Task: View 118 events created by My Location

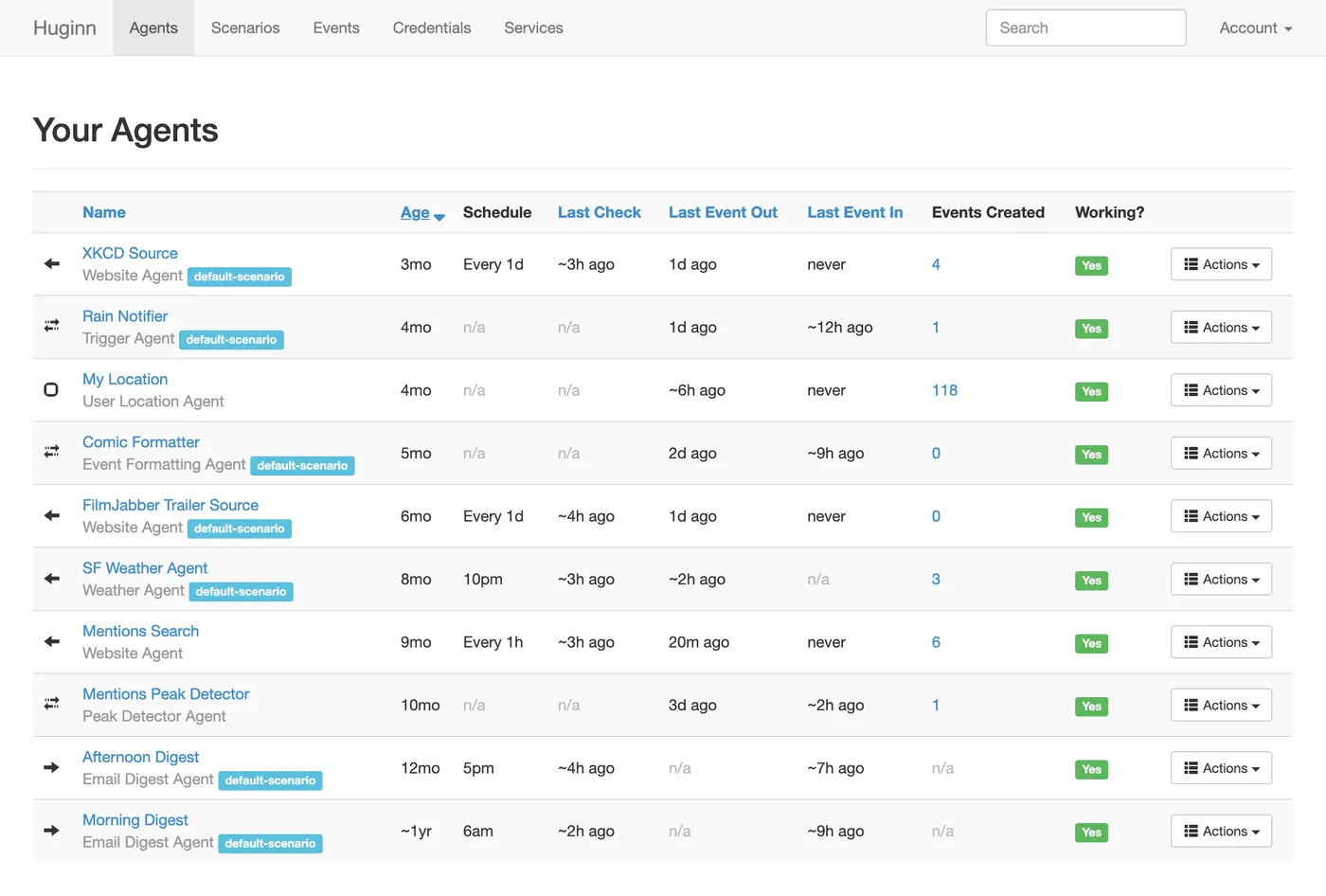Action: pos(944,390)
